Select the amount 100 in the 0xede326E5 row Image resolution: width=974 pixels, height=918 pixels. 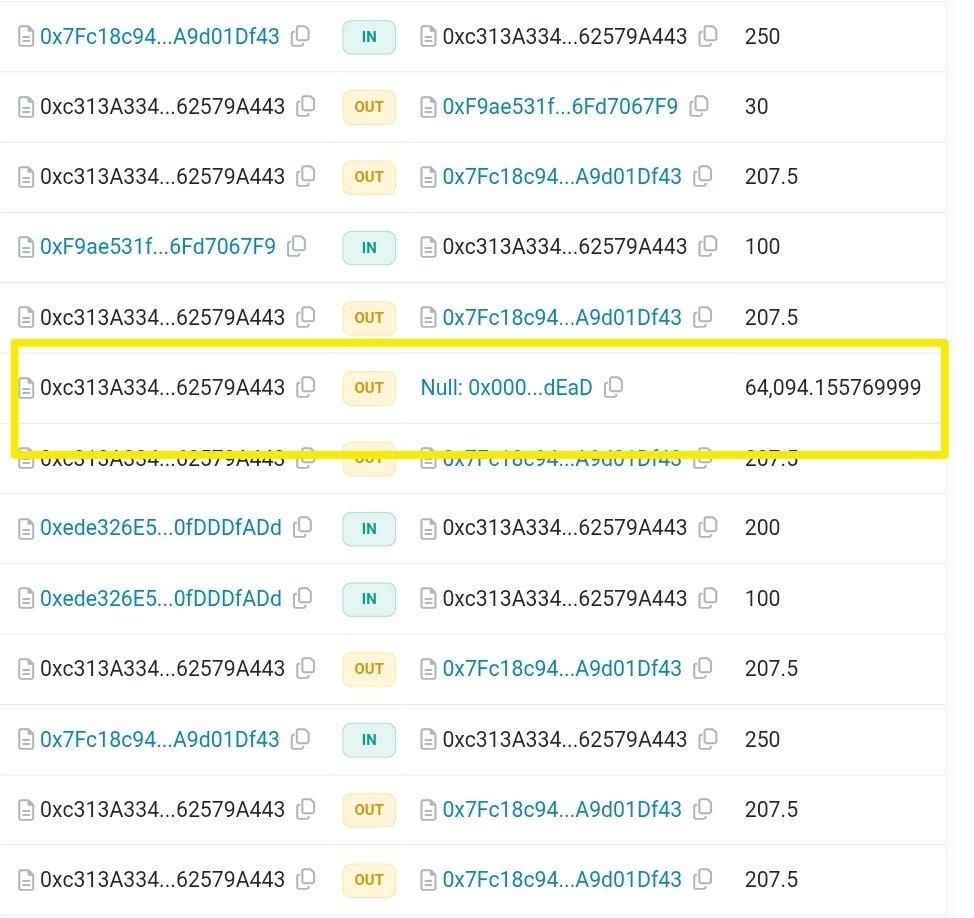click(x=762, y=599)
